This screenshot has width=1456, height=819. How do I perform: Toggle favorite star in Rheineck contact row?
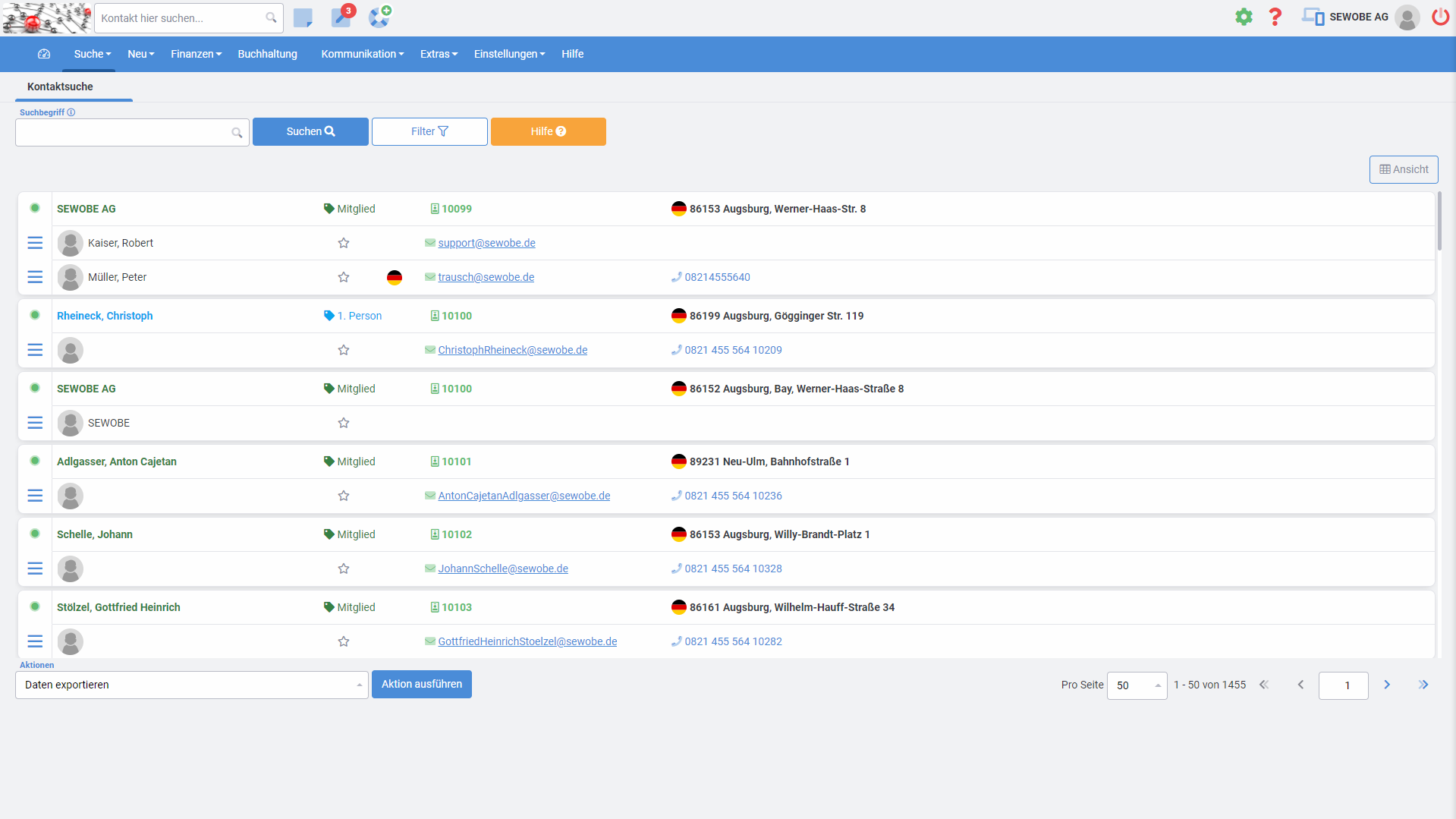pyautogui.click(x=344, y=350)
